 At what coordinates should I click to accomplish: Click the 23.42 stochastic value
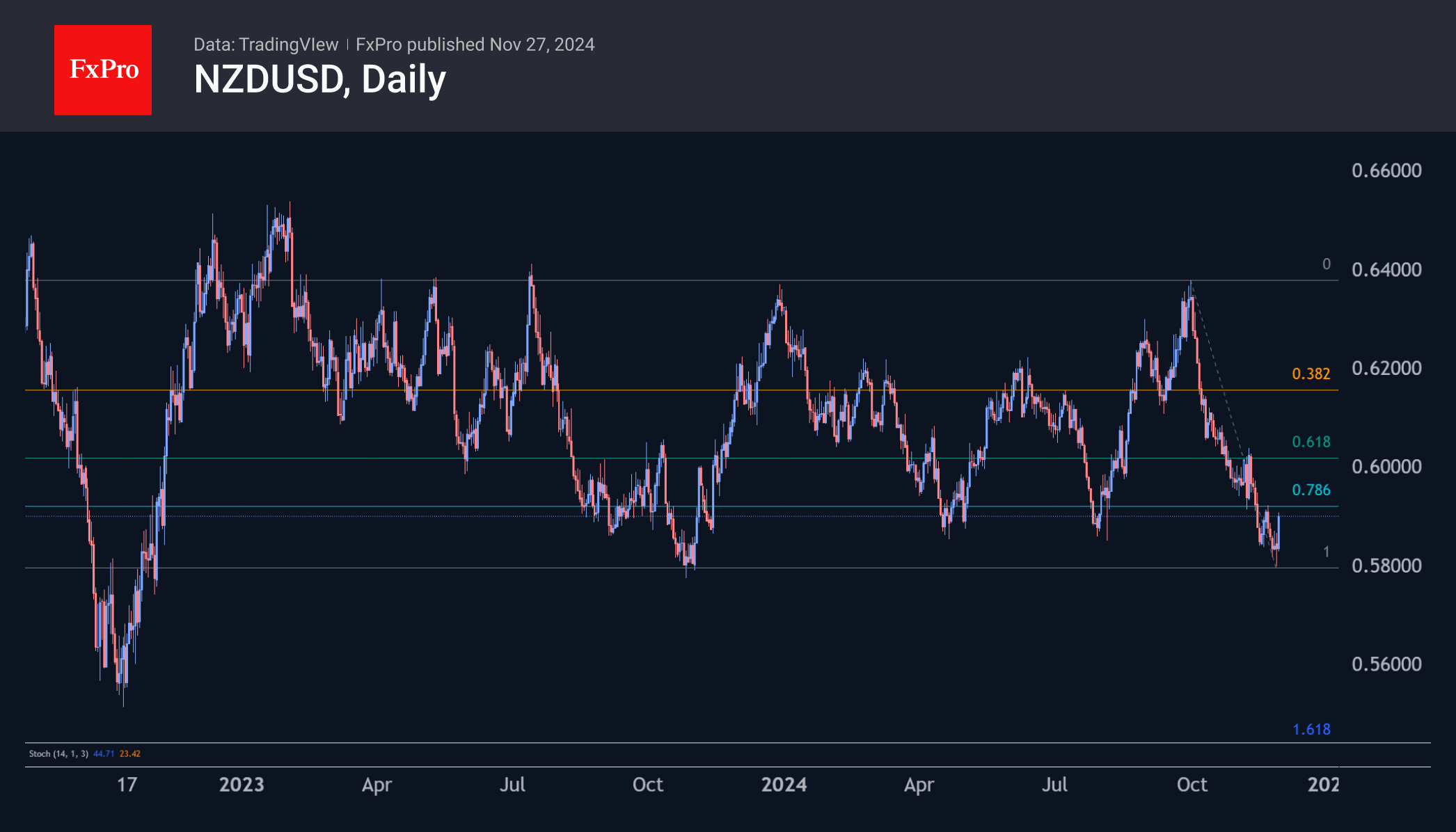[130, 754]
